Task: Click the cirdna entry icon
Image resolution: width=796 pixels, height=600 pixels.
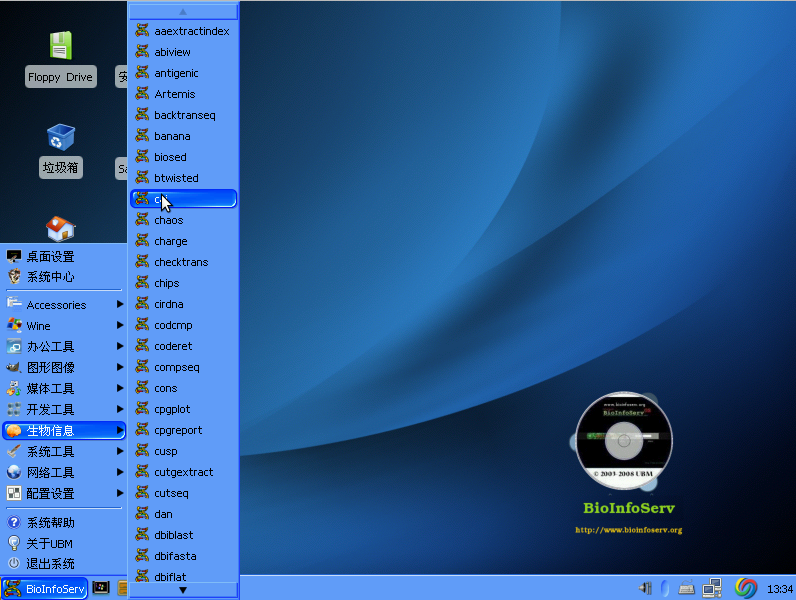Action: click(x=142, y=303)
